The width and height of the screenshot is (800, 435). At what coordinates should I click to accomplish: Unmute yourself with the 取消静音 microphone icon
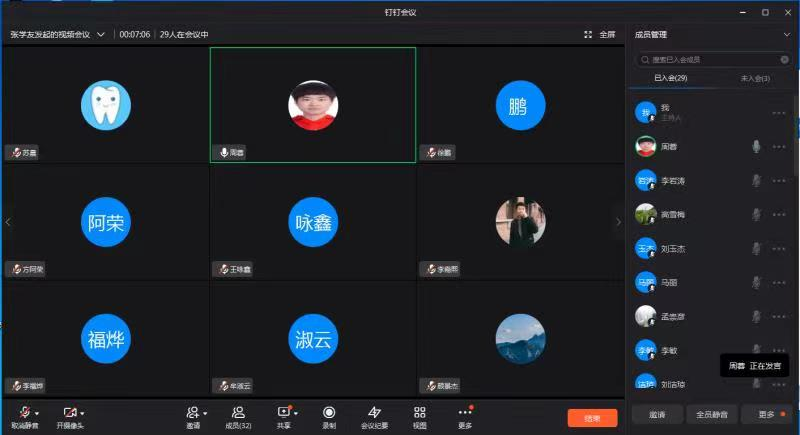(24, 412)
